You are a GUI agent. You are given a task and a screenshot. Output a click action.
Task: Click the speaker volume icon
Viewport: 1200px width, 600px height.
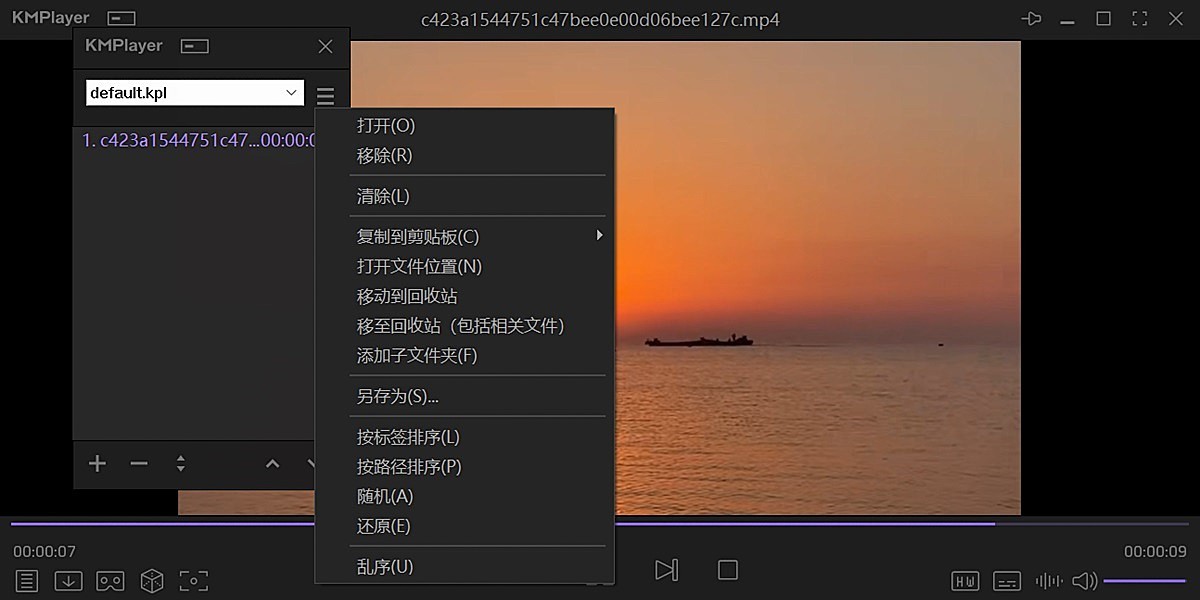pos(1085,580)
